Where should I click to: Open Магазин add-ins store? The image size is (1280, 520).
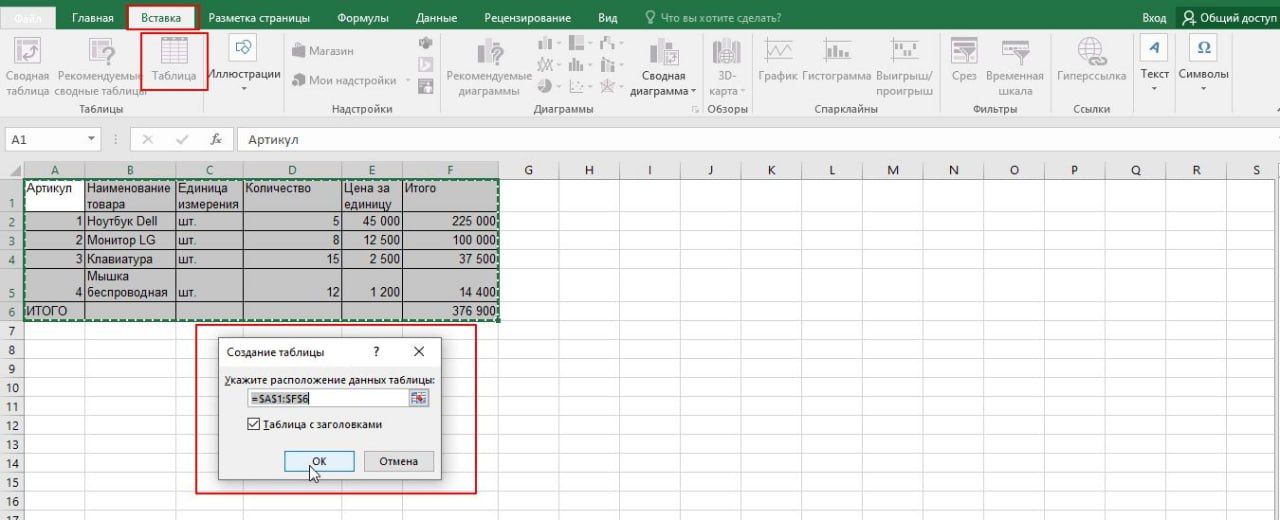(x=325, y=49)
